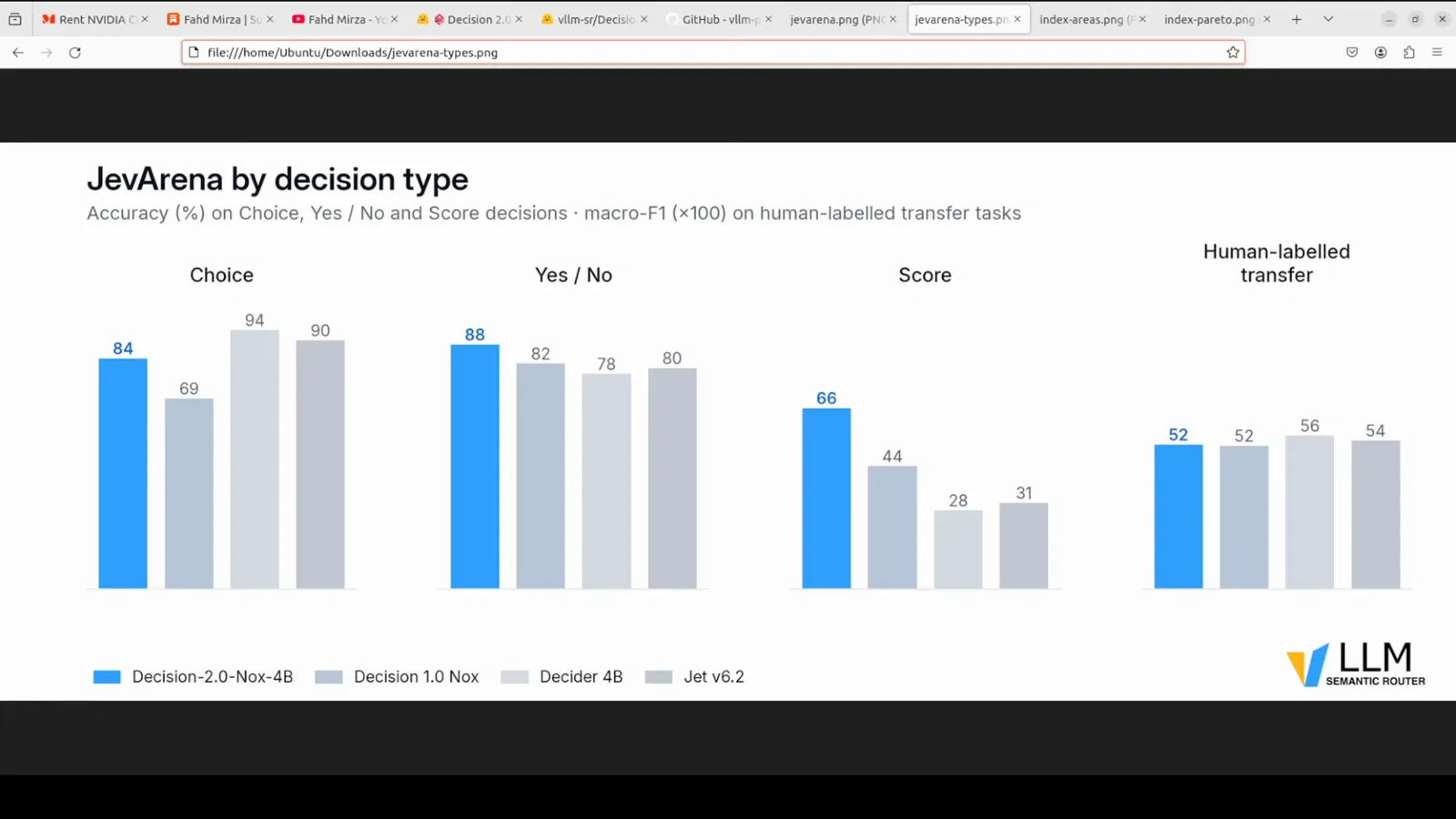
Task: Go back to the previous page
Action: [x=18, y=53]
